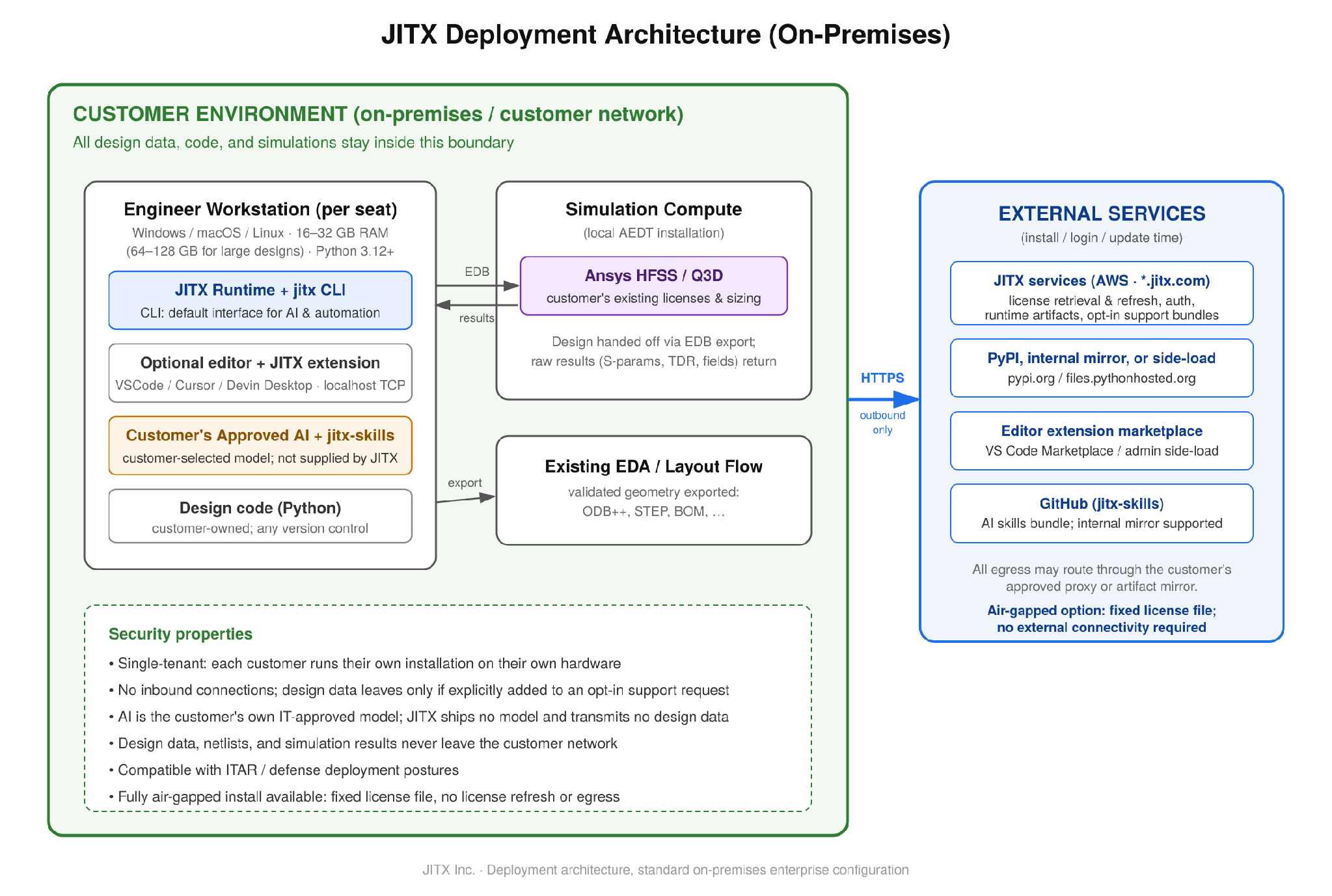Click the 'Single-tenant' security bullet

coord(365,664)
